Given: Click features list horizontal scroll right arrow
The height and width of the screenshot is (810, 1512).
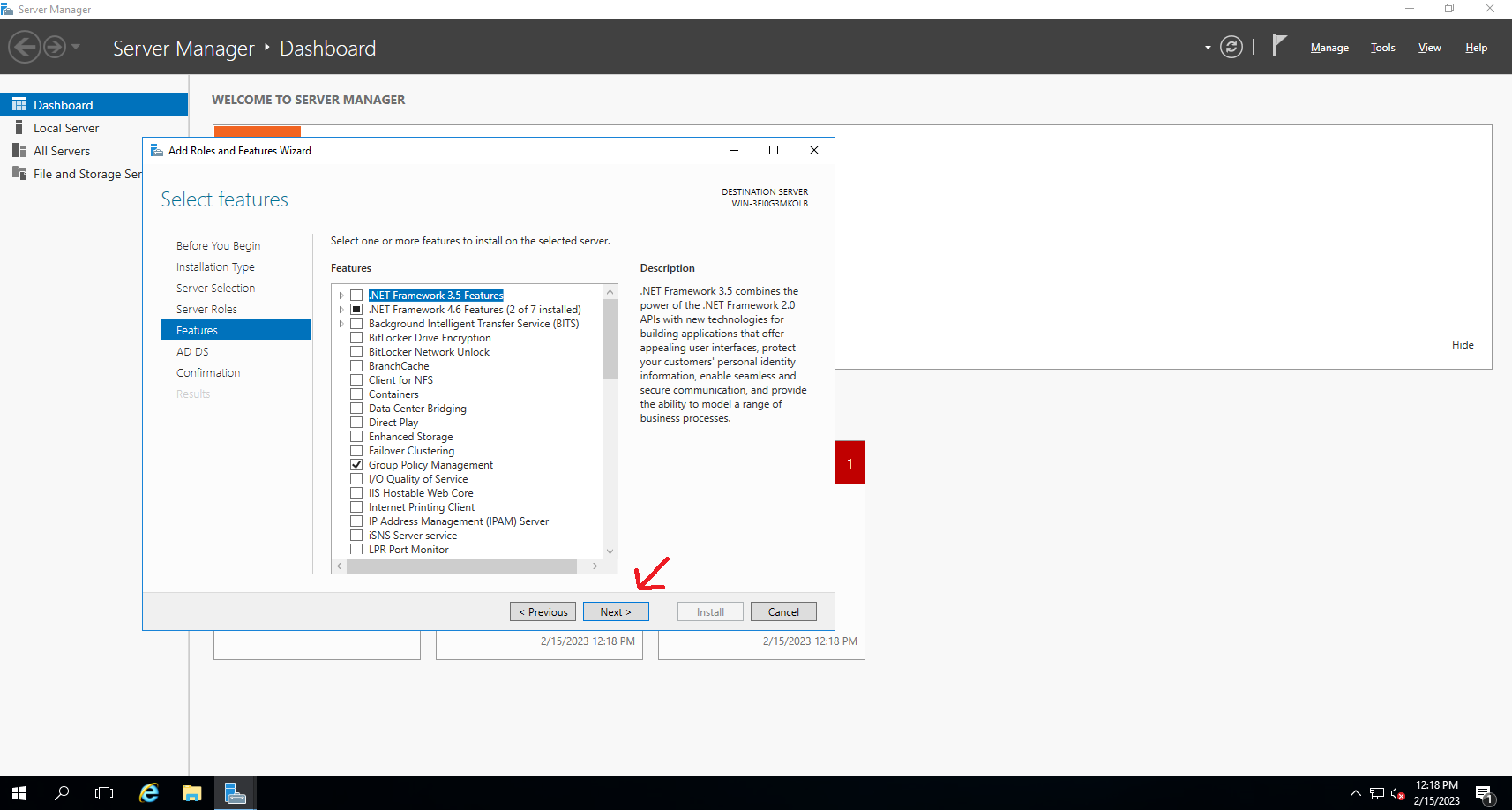Looking at the screenshot, I should 595,566.
